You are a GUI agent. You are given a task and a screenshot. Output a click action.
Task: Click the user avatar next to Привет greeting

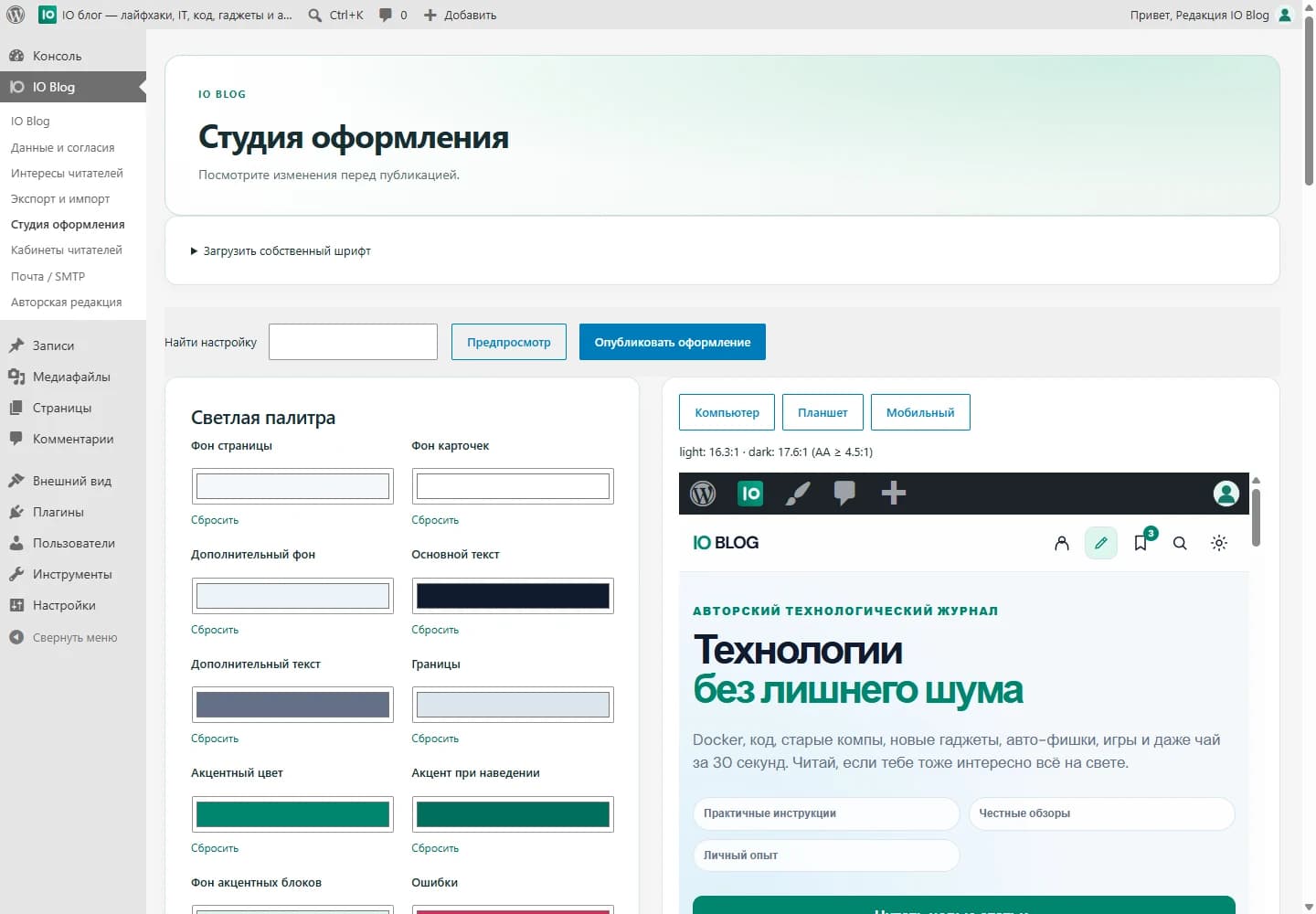click(x=1285, y=15)
